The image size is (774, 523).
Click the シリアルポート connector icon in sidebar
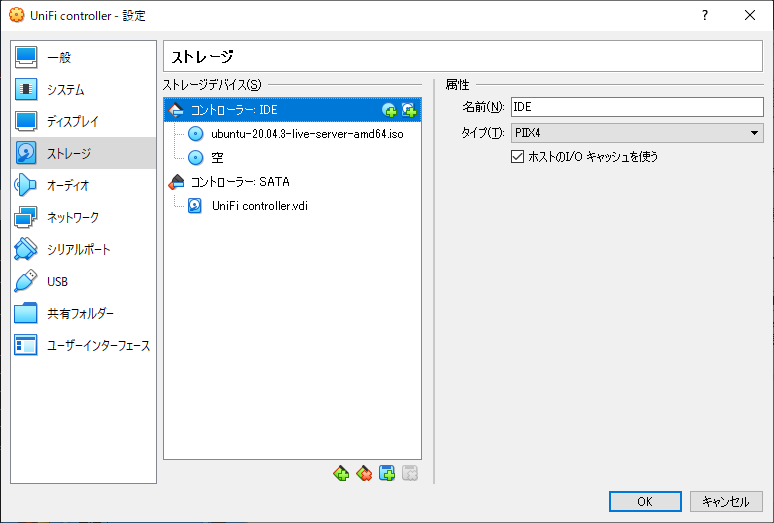click(26, 249)
